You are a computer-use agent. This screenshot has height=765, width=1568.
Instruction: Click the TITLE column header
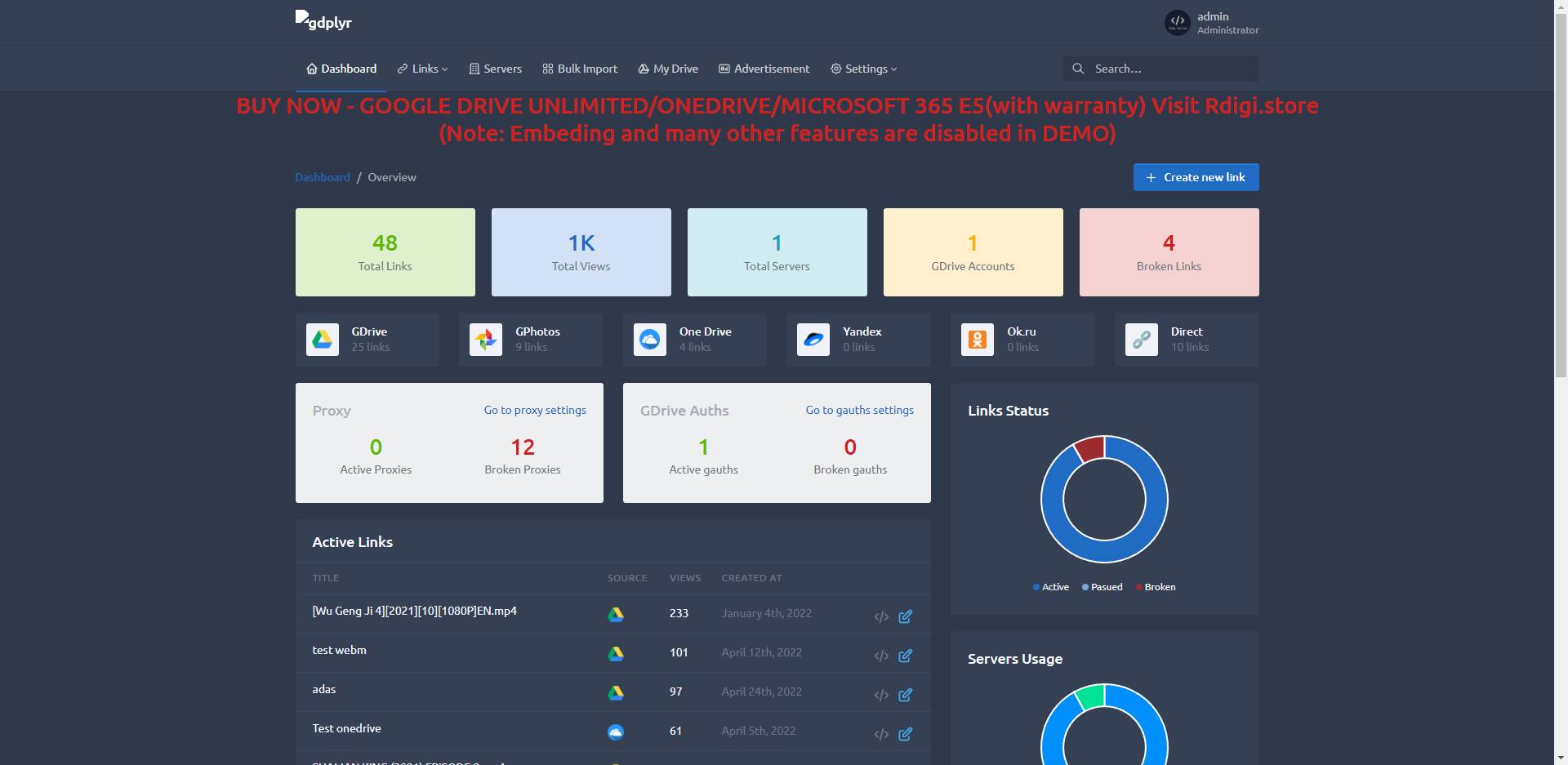coord(326,578)
